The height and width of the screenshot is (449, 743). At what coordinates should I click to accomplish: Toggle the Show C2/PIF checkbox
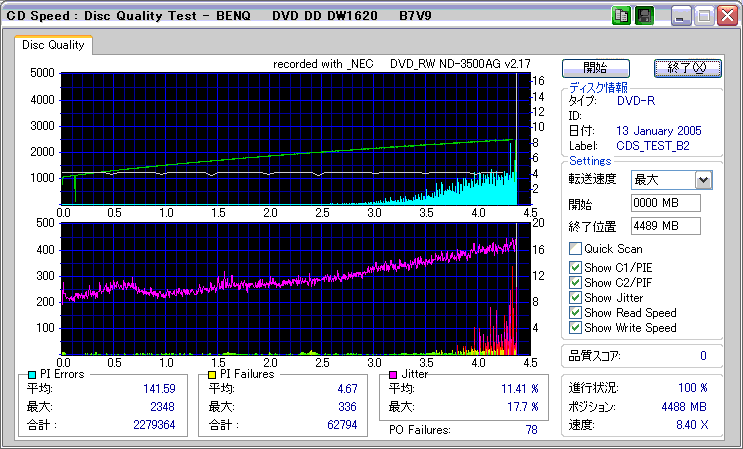[575, 282]
